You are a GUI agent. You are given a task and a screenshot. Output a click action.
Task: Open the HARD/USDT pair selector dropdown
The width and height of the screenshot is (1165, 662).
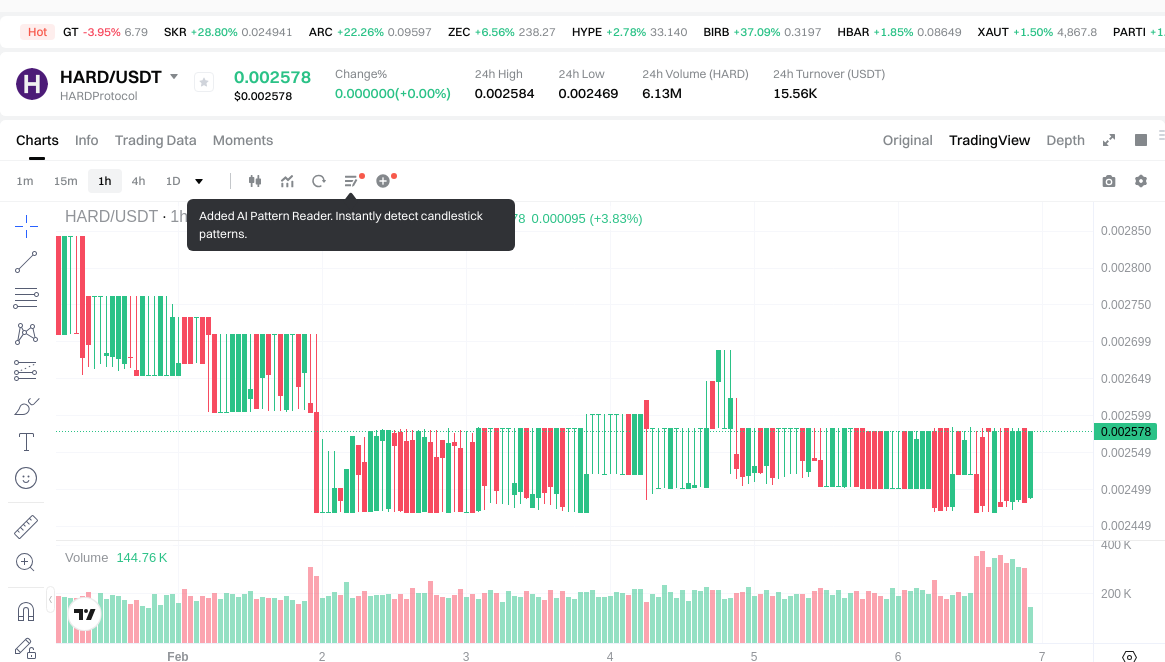click(x=174, y=77)
